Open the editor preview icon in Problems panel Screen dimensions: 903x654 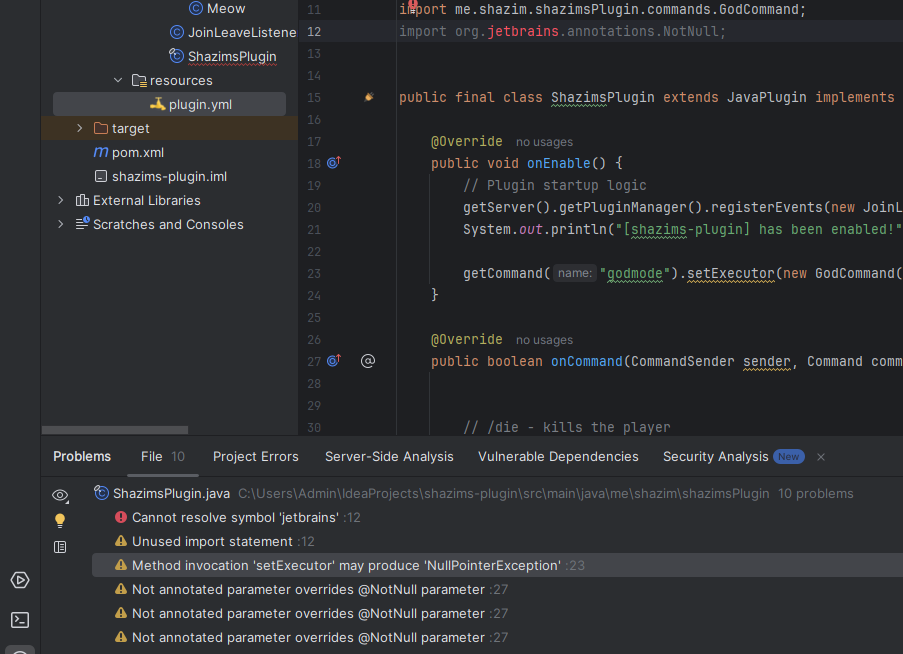pyautogui.click(x=60, y=547)
